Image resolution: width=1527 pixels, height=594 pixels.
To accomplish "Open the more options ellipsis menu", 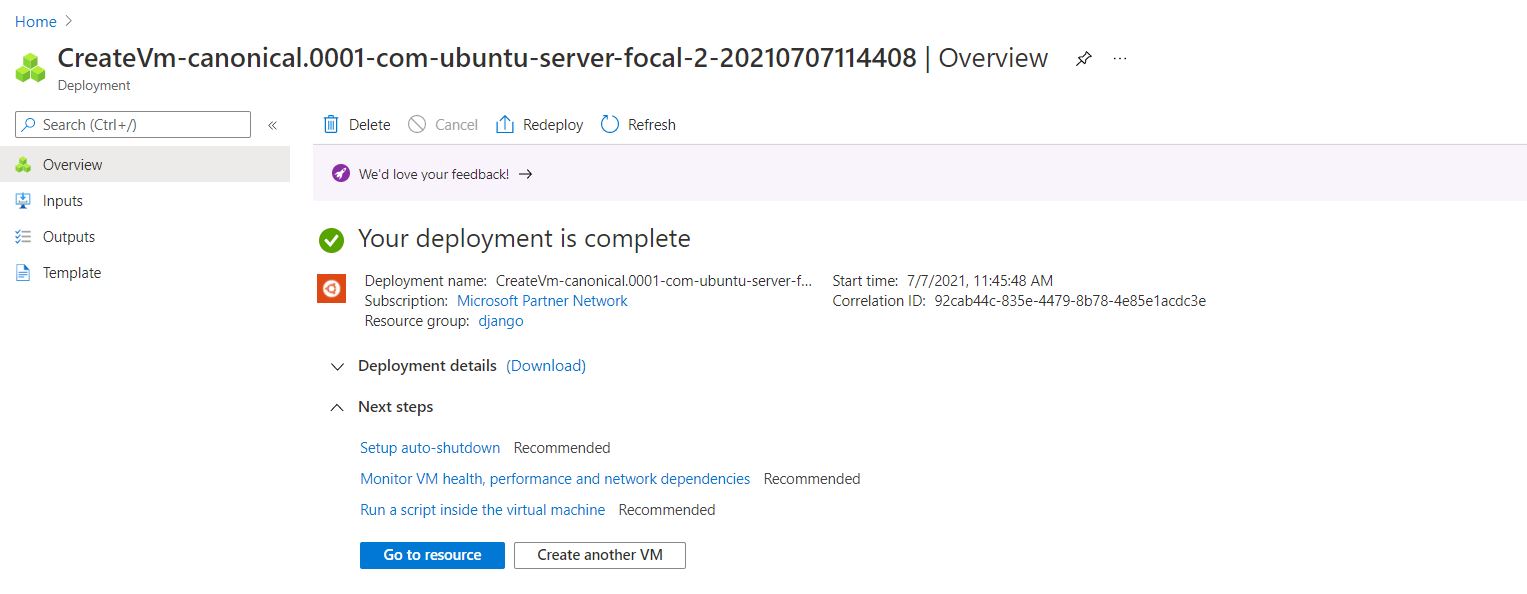I will tap(1120, 59).
